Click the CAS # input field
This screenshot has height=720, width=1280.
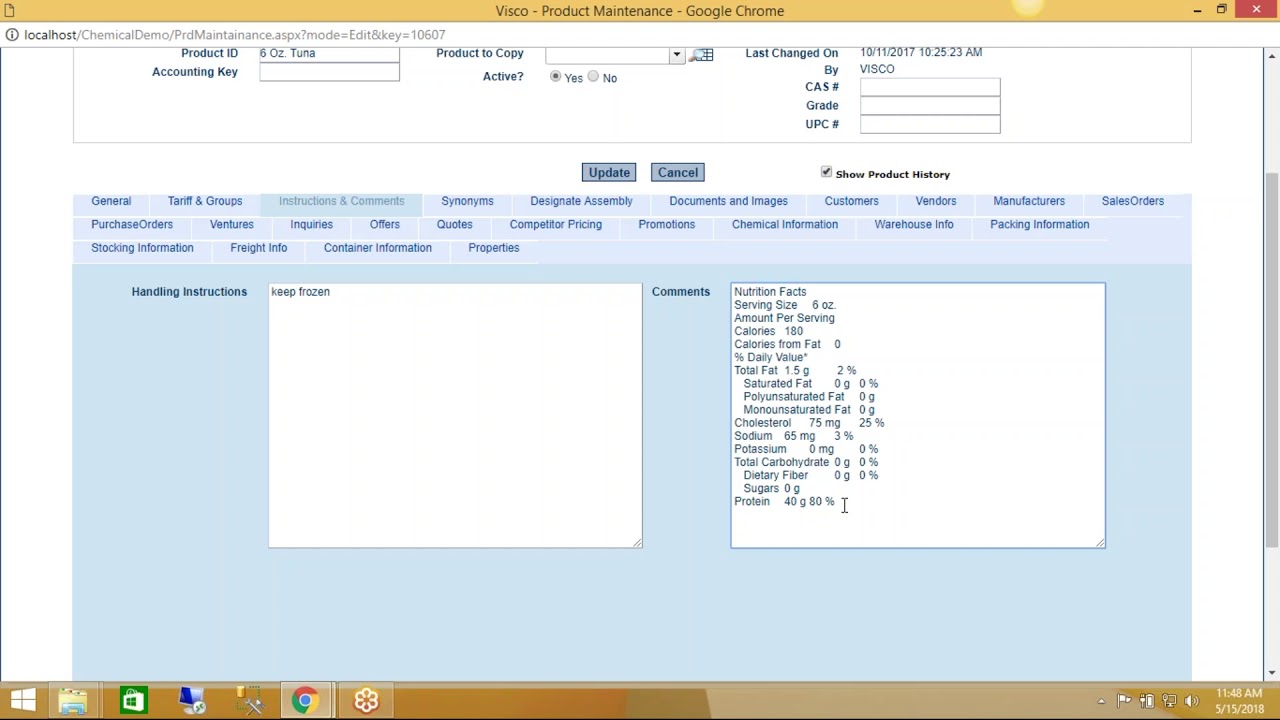tap(930, 87)
